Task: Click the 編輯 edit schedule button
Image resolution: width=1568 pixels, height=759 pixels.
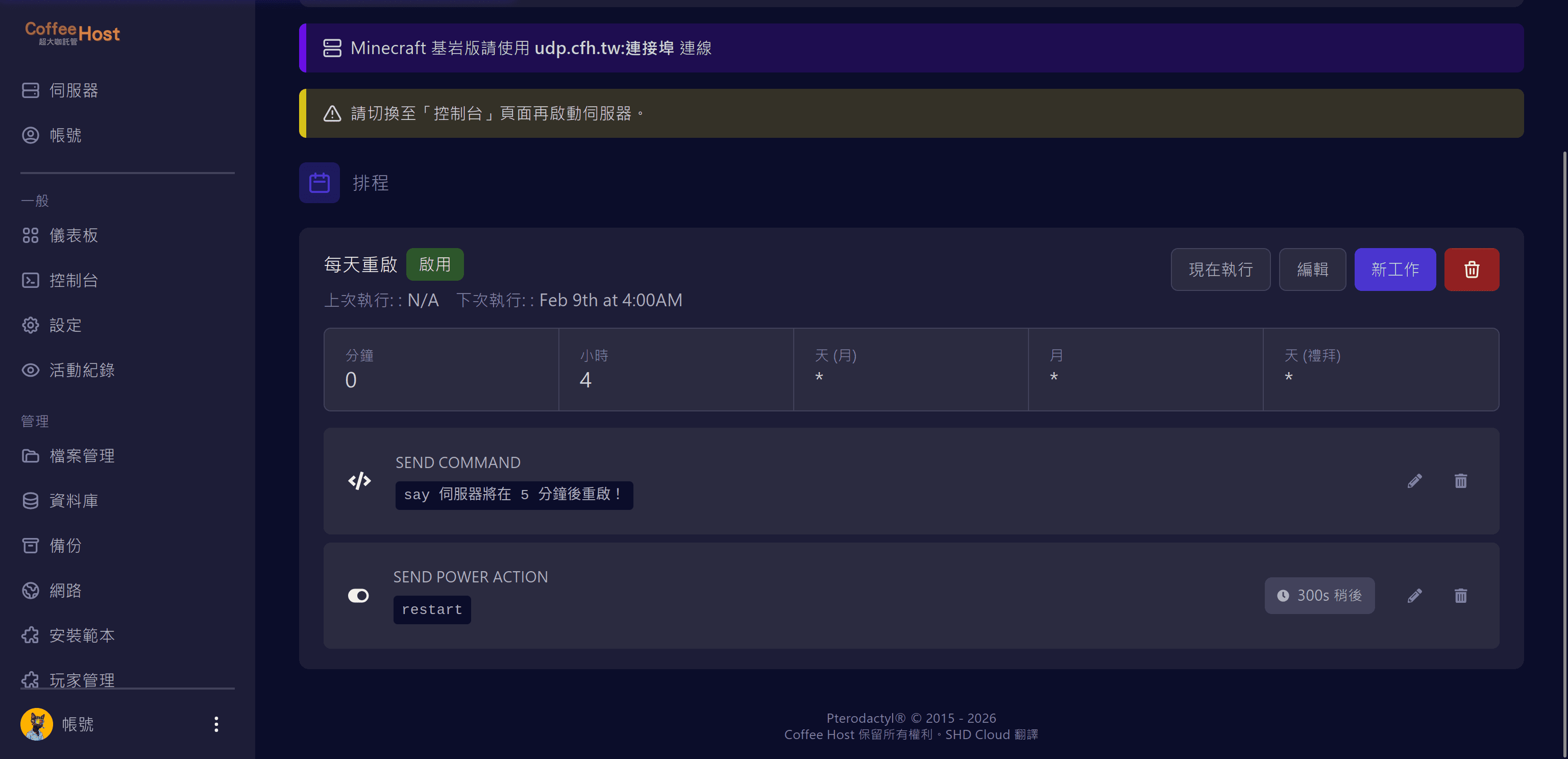Action: [1312, 269]
